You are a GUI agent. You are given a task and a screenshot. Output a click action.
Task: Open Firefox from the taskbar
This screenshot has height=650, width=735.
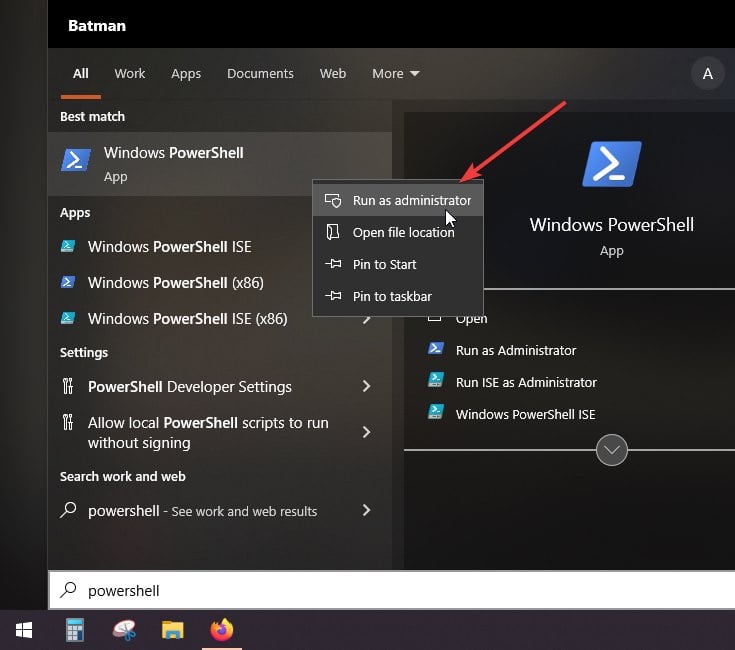point(222,630)
